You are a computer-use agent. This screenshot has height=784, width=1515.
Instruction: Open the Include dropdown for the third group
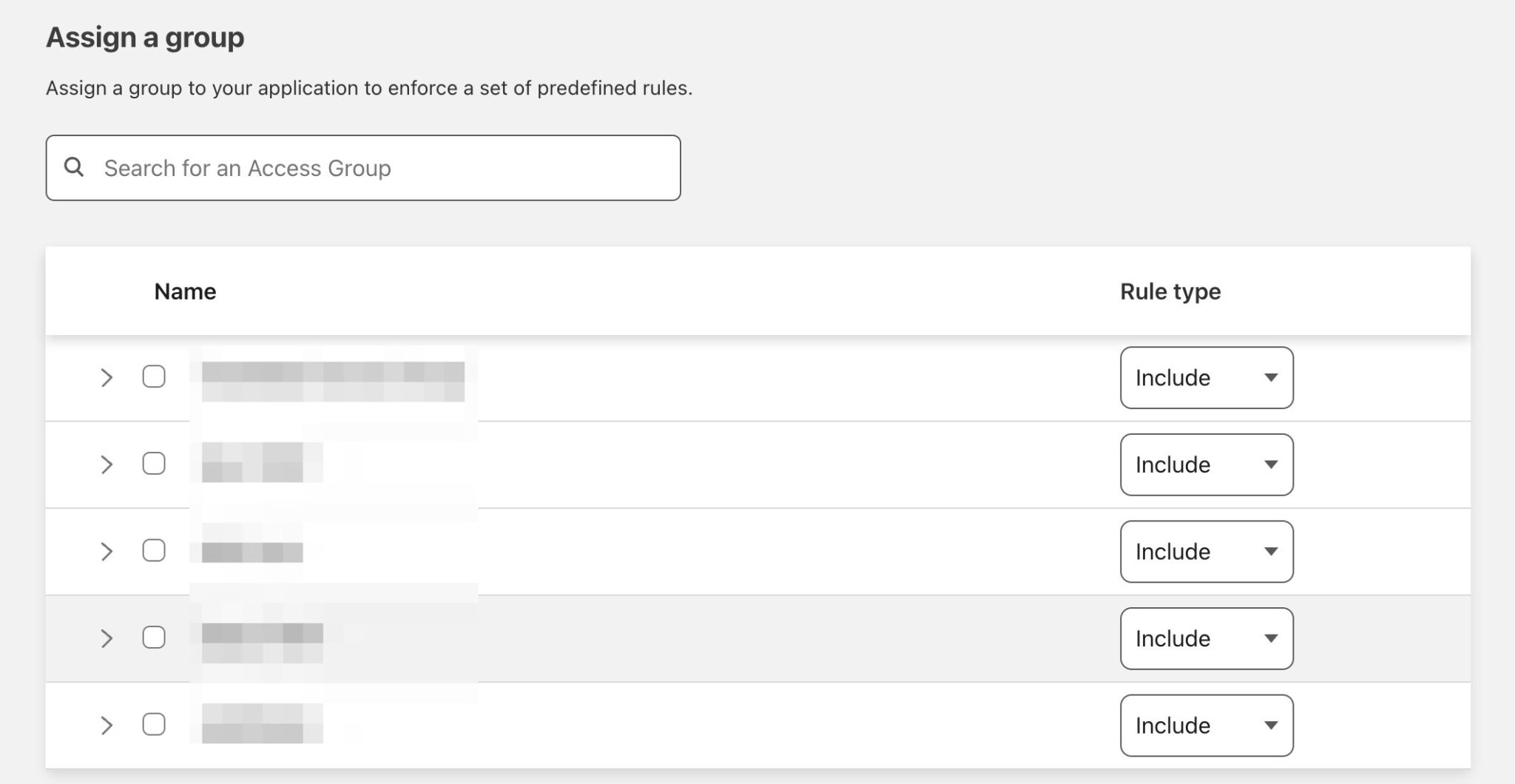pyautogui.click(x=1207, y=551)
